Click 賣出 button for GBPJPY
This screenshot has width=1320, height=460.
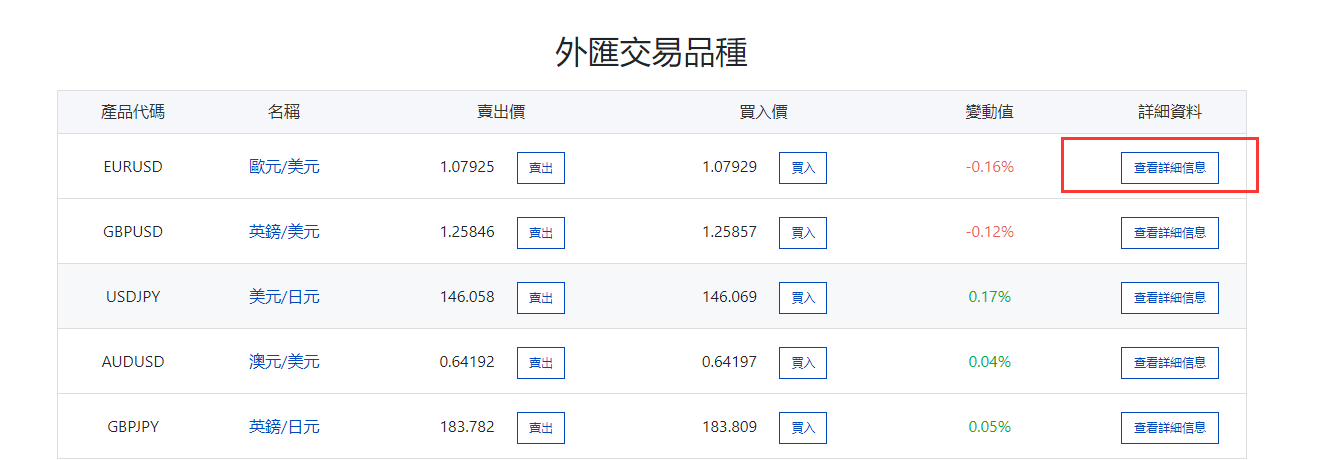pyautogui.click(x=540, y=428)
